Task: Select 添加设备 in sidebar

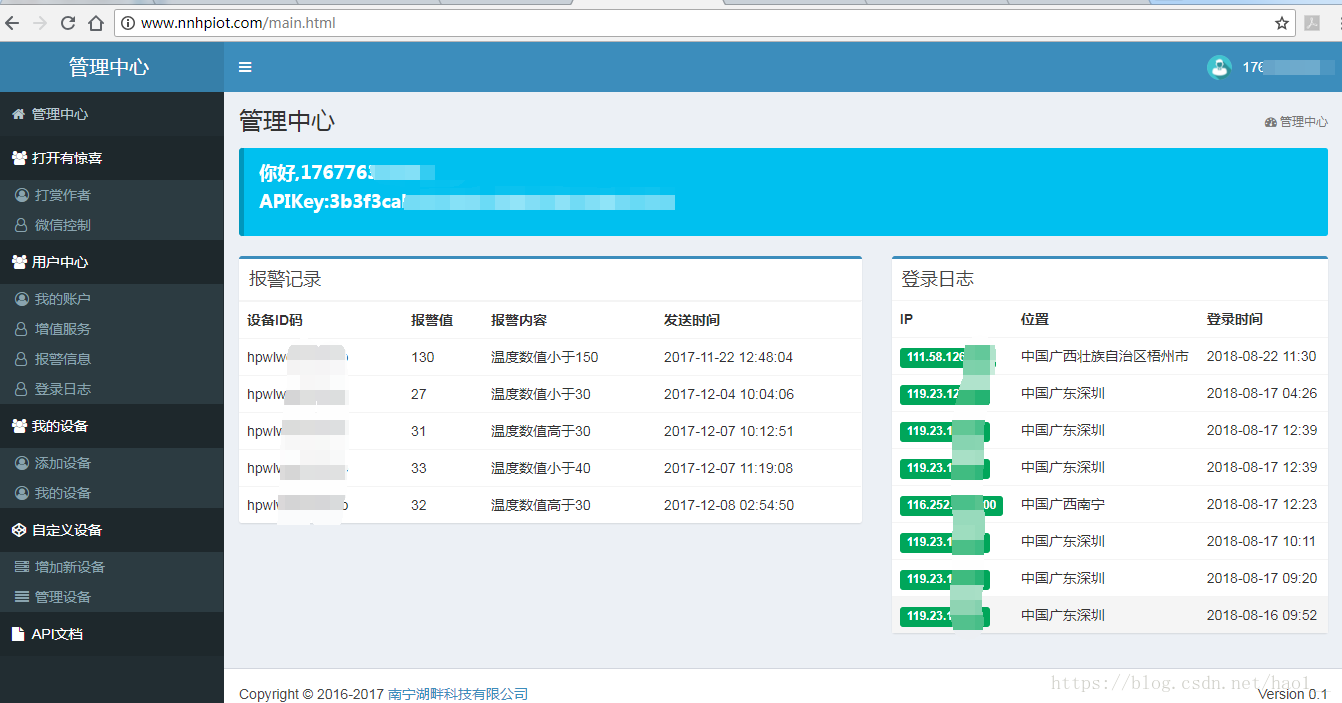Action: 112,463
